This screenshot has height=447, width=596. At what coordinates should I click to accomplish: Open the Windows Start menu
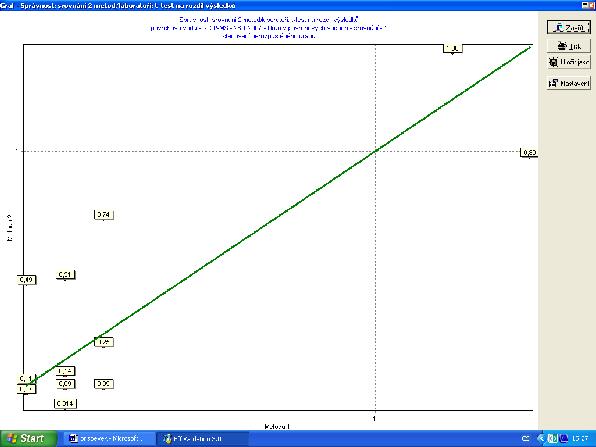(x=28, y=439)
